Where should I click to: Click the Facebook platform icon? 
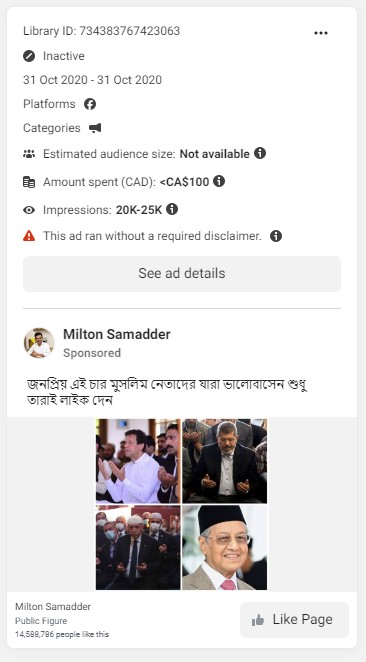90,104
